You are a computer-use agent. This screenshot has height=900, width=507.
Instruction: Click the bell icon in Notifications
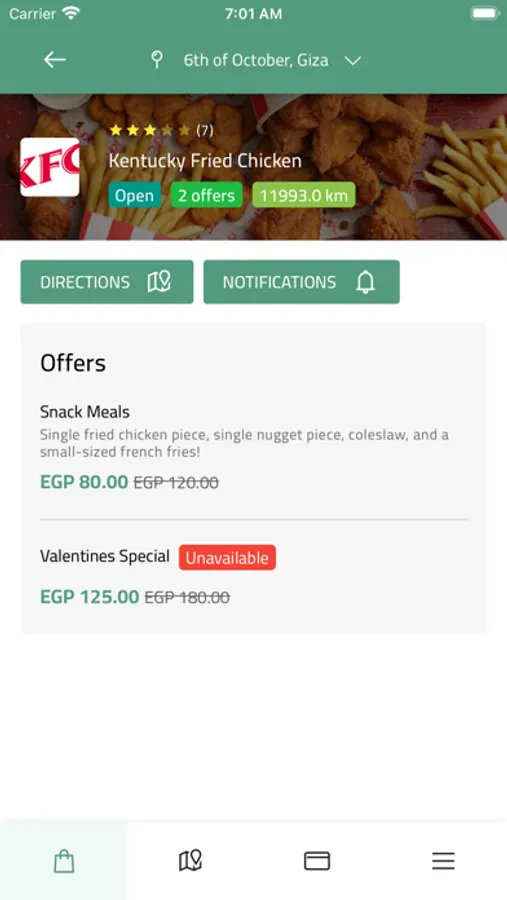click(x=365, y=282)
